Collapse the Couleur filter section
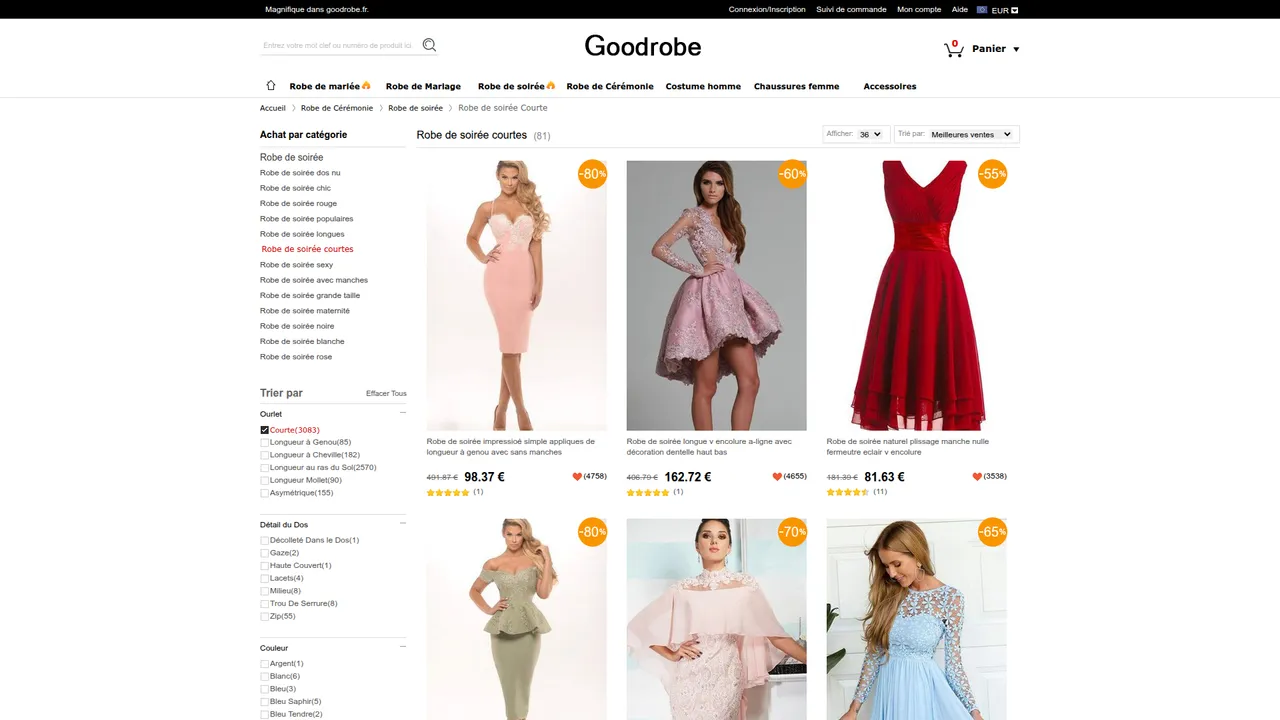 pyautogui.click(x=403, y=647)
